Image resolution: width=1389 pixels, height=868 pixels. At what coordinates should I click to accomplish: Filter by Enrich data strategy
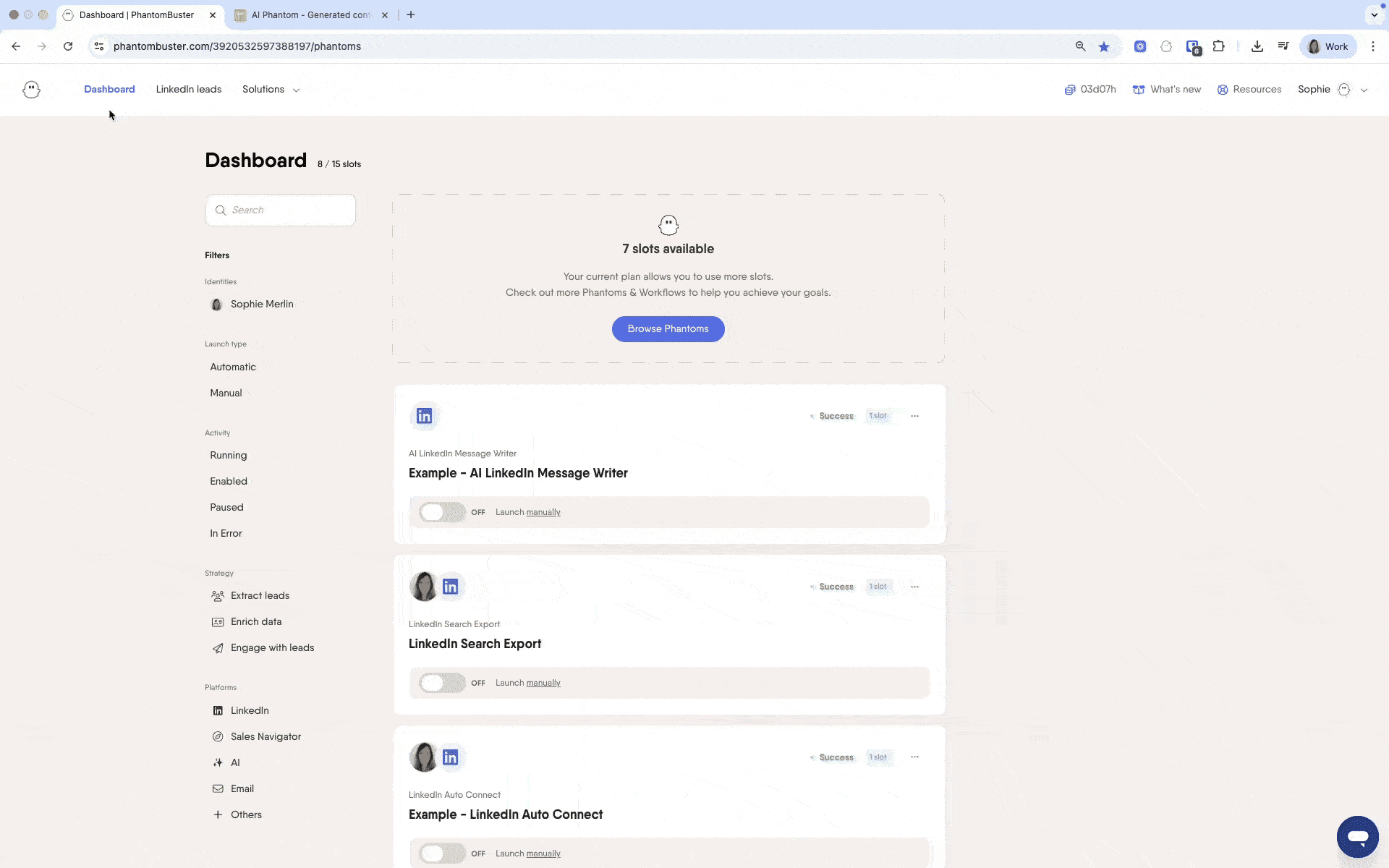[247, 621]
